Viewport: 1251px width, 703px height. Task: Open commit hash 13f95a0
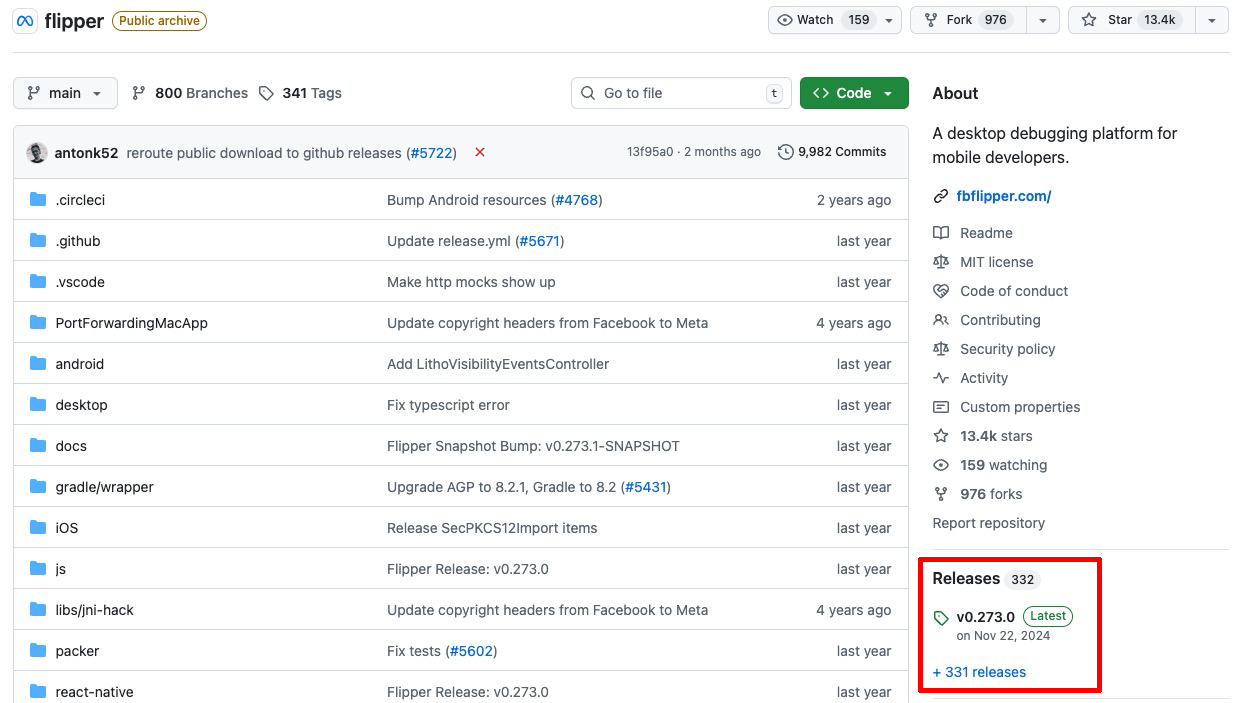coord(649,152)
